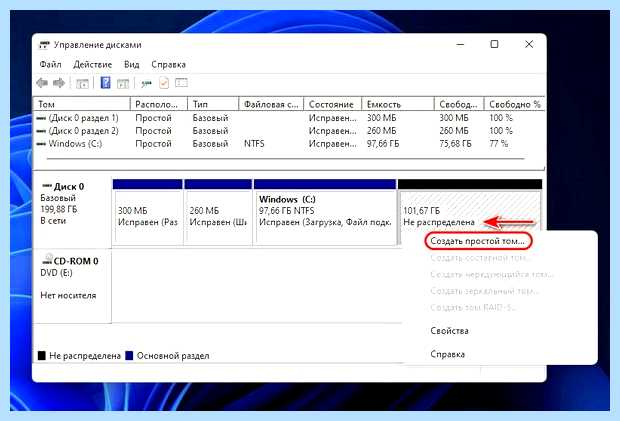Open the Файл menu
Image resolution: width=620 pixels, height=421 pixels.
click(x=50, y=64)
